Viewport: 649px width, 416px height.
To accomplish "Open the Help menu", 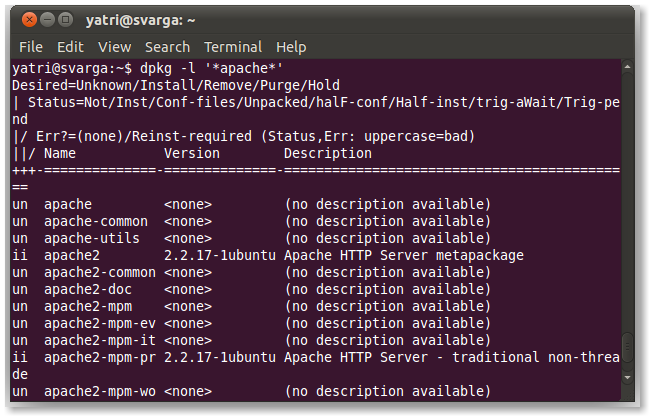I will (291, 47).
